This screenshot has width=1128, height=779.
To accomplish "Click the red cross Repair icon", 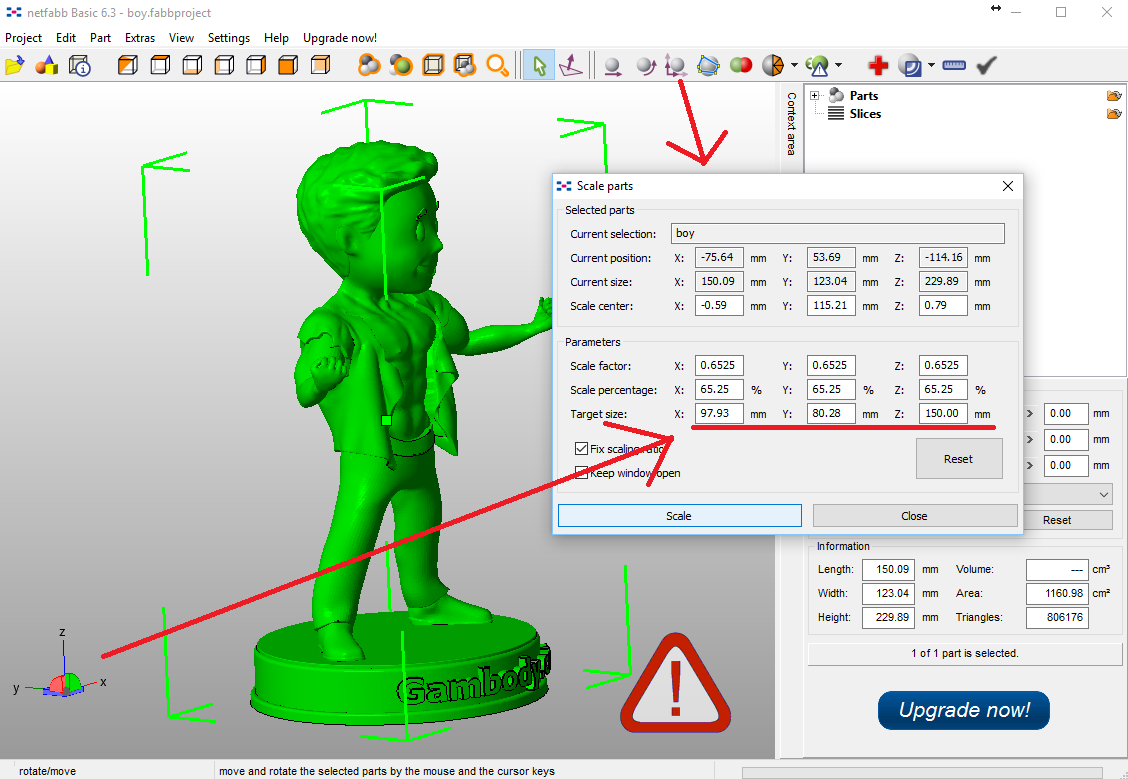I will pos(878,66).
